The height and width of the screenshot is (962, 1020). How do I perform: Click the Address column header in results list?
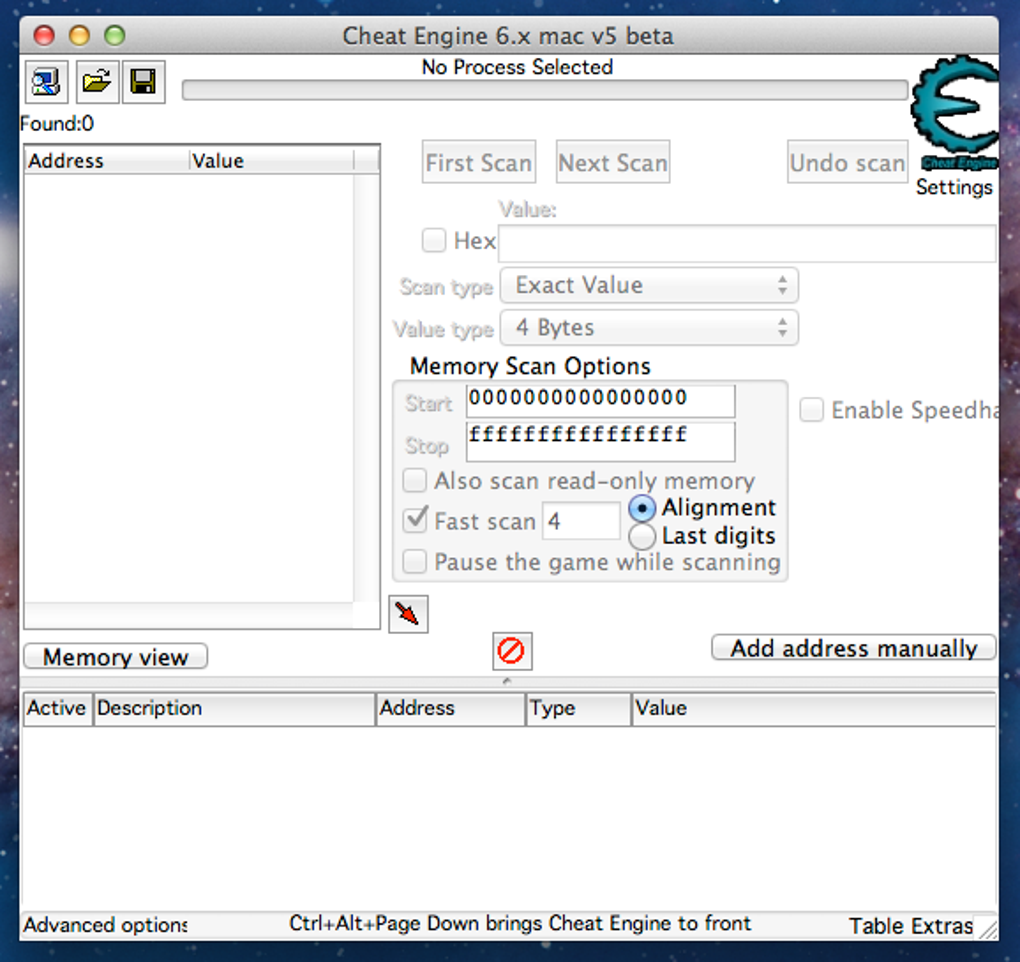pos(107,161)
